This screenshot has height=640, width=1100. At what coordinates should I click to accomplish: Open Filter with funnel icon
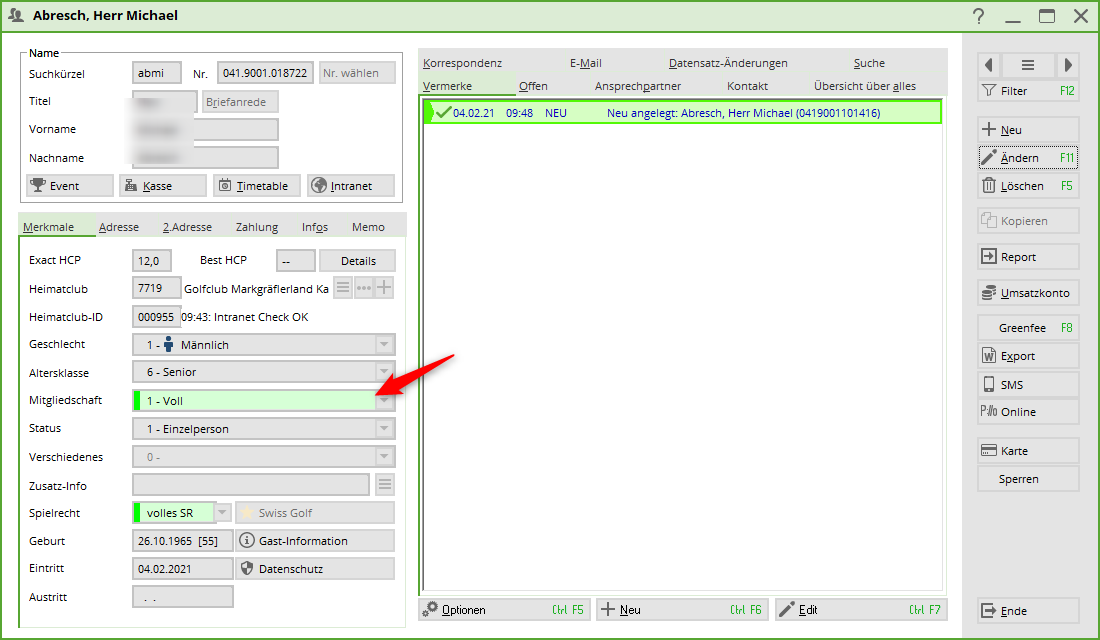pos(1028,91)
